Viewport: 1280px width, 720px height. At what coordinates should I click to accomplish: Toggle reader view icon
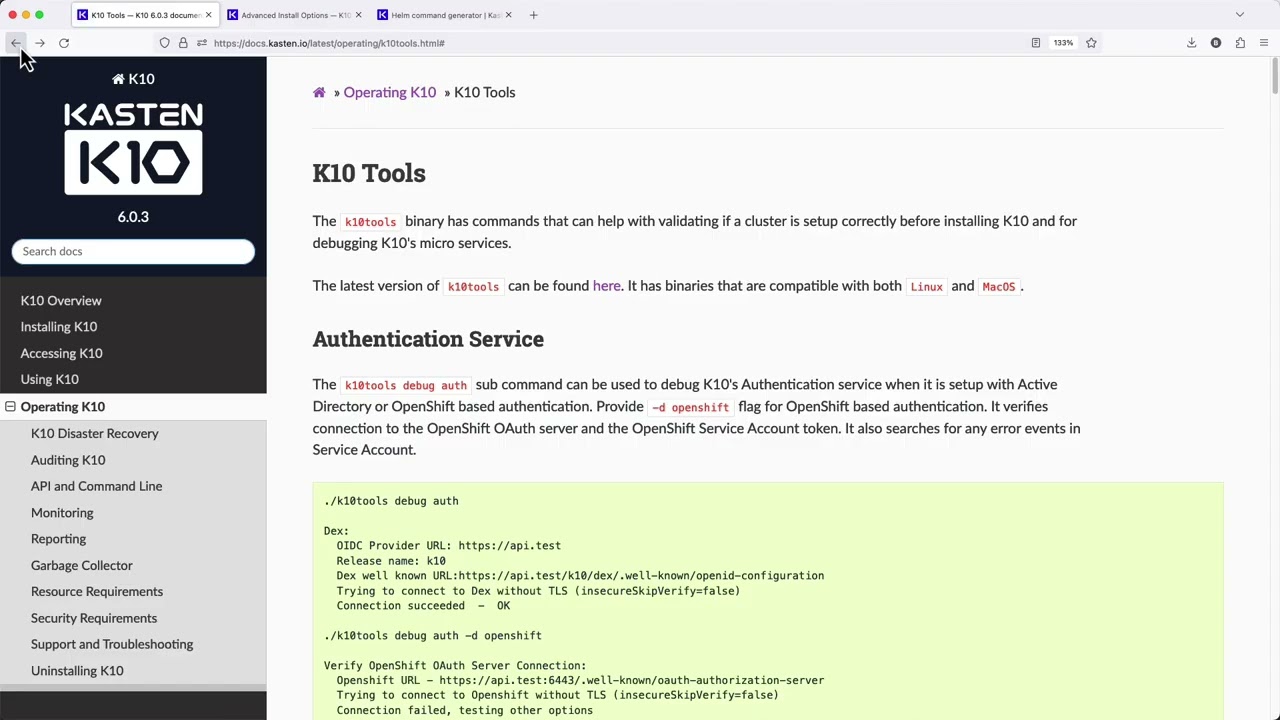tap(1036, 43)
